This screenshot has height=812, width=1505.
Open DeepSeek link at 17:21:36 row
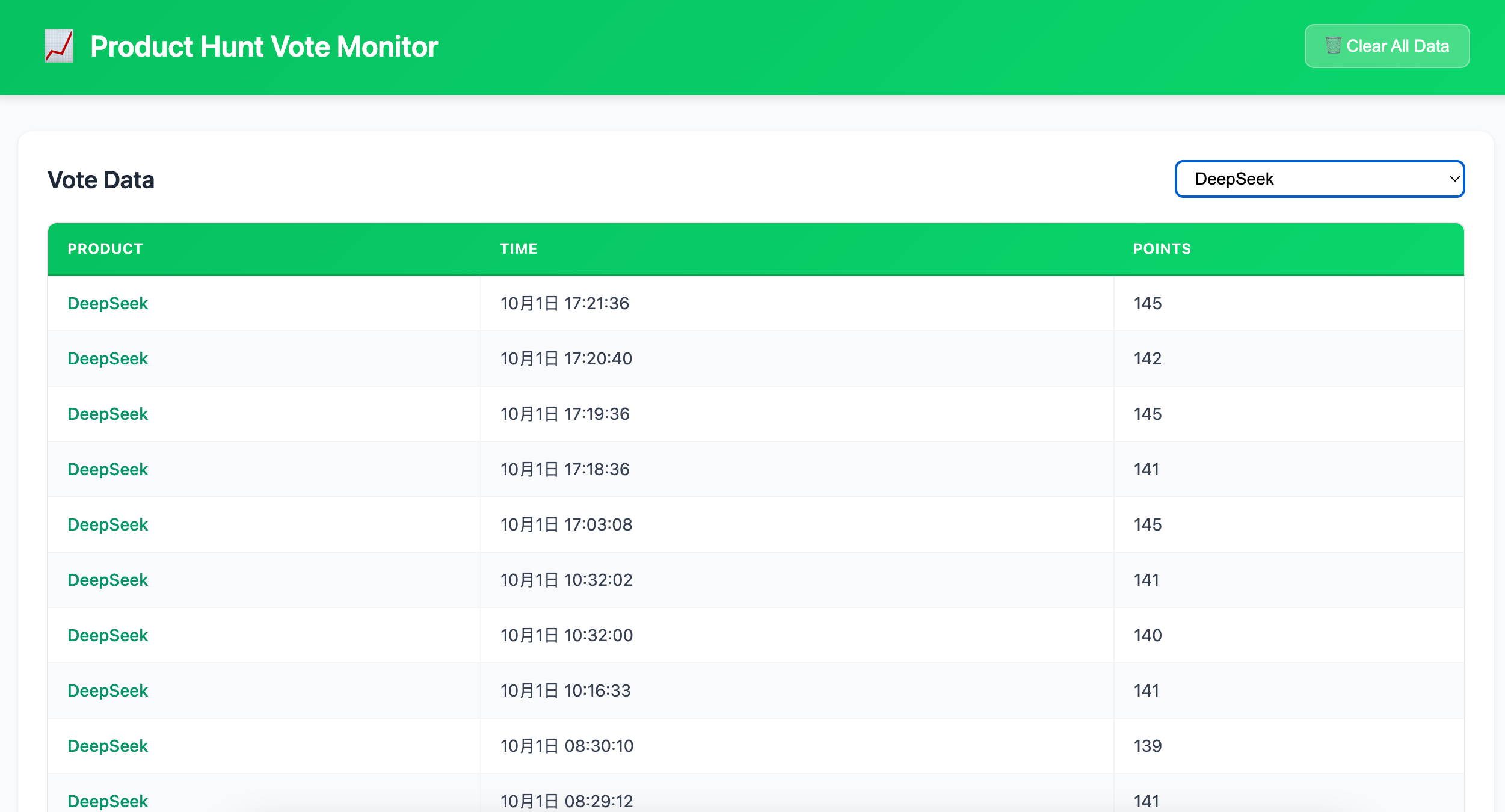click(108, 303)
